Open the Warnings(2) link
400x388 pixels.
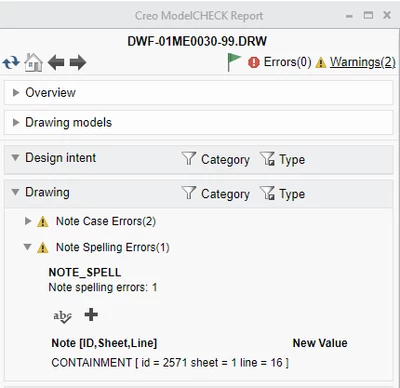(x=363, y=62)
